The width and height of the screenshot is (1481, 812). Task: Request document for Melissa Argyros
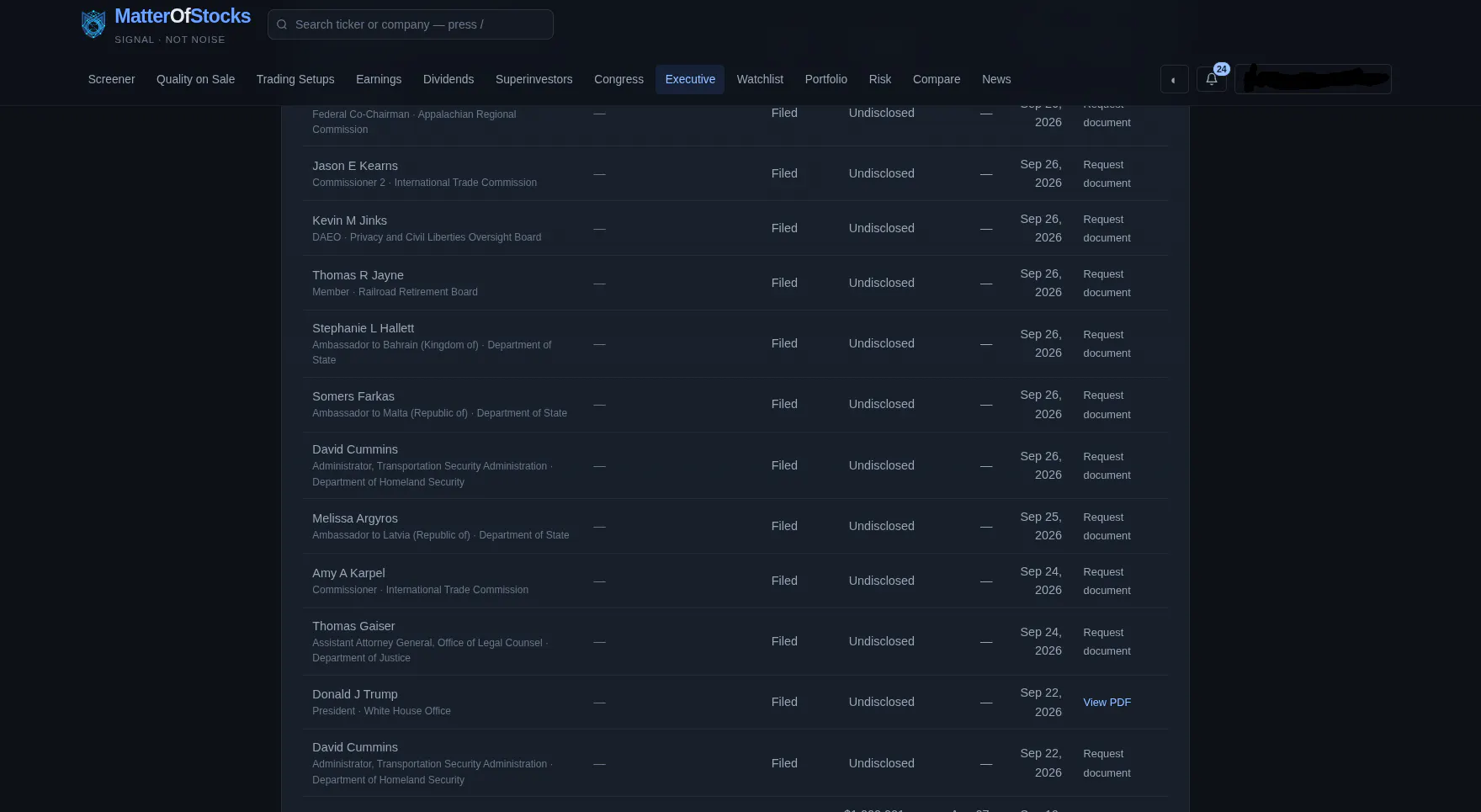click(1107, 527)
